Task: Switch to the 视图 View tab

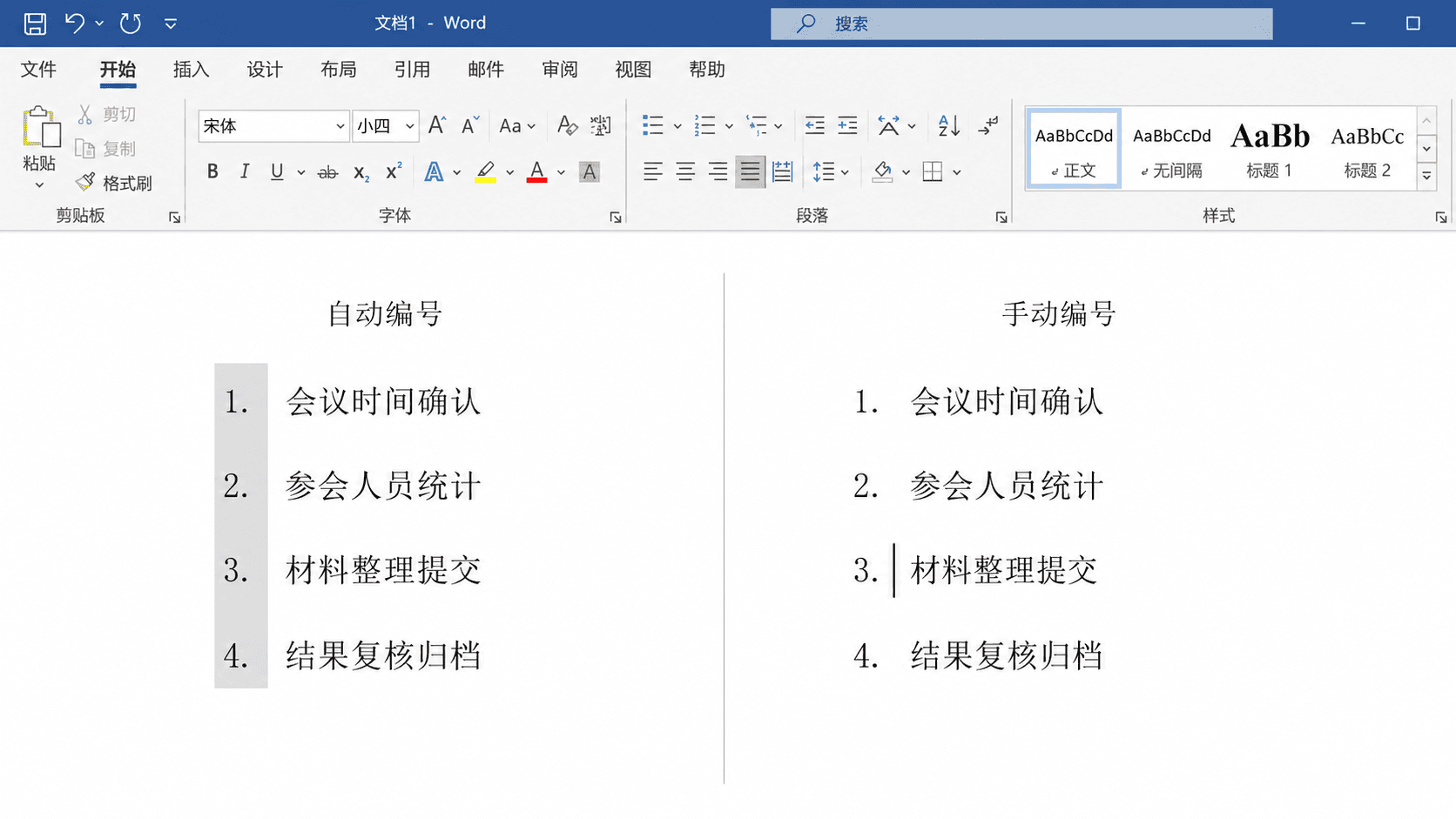Action: [x=633, y=70]
